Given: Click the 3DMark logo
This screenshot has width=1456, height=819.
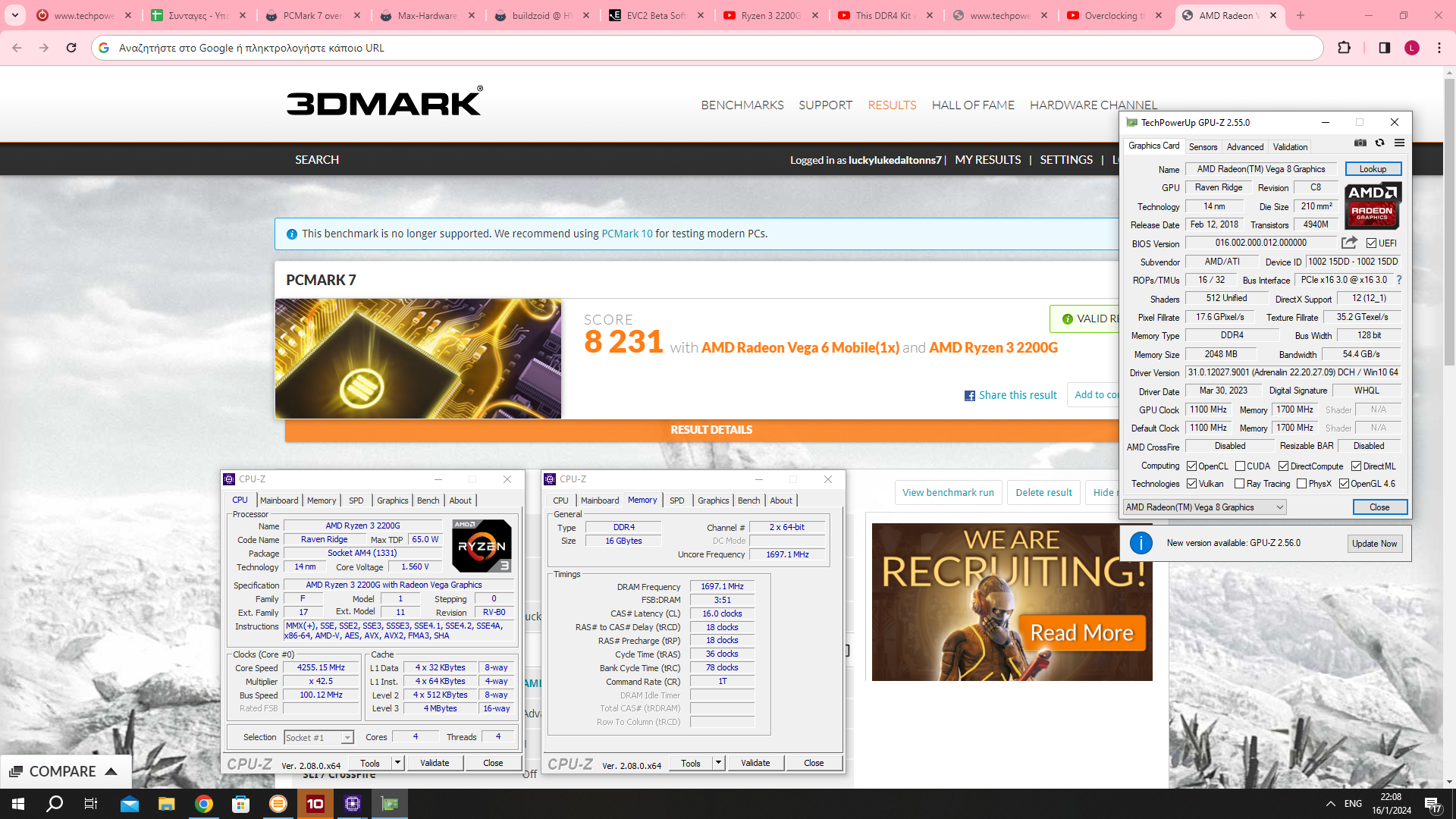Looking at the screenshot, I should click(384, 102).
